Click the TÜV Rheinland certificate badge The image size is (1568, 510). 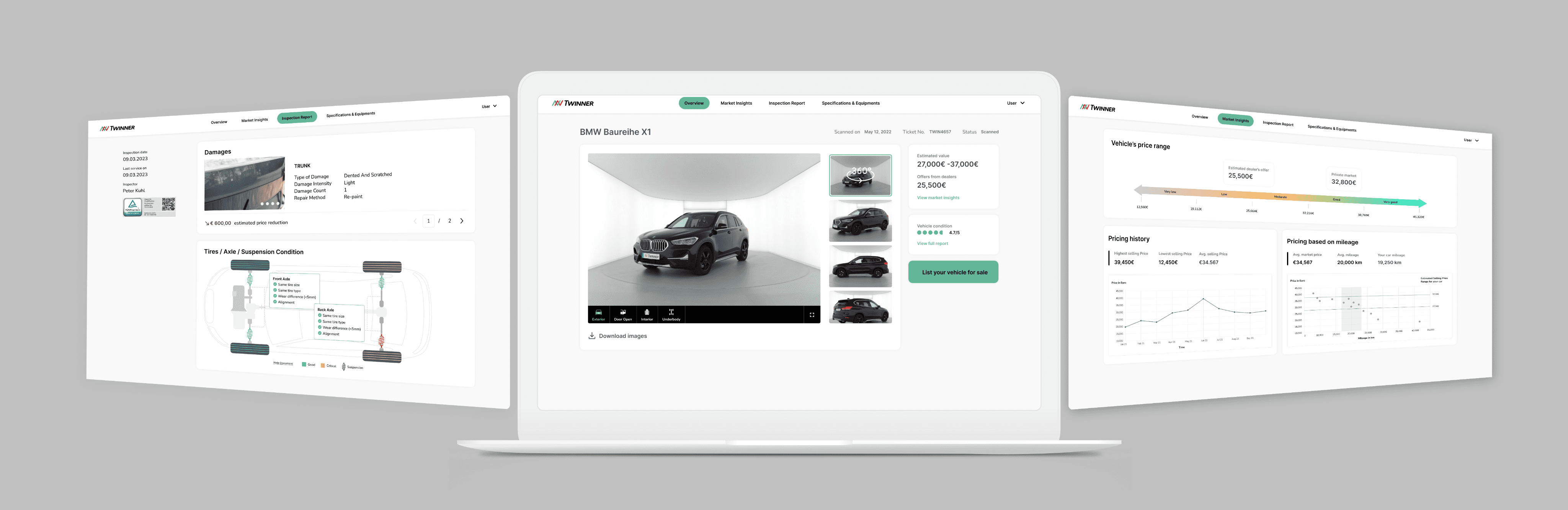pyautogui.click(x=133, y=207)
